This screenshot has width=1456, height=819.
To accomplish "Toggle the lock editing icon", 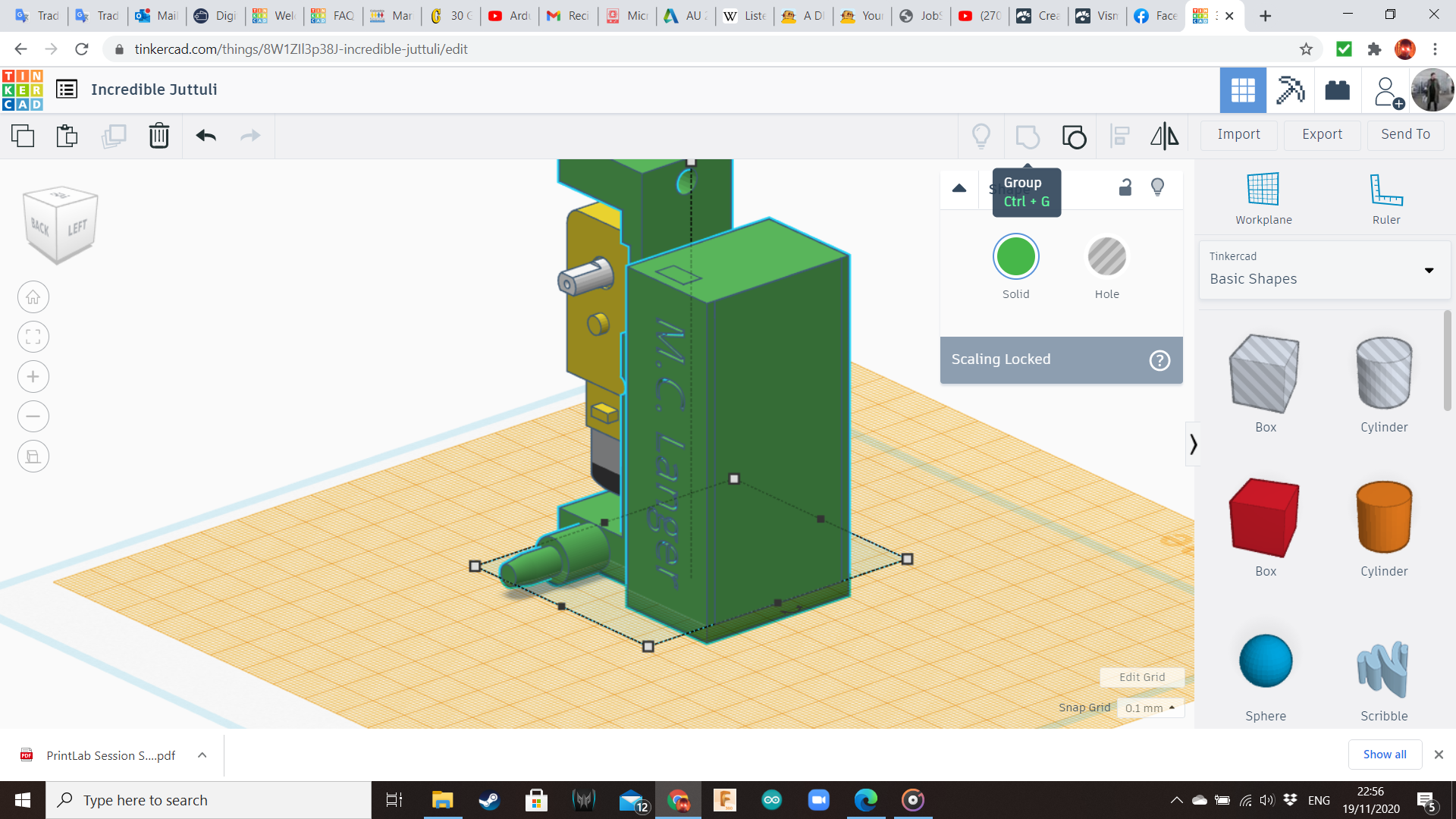I will pos(1125,187).
